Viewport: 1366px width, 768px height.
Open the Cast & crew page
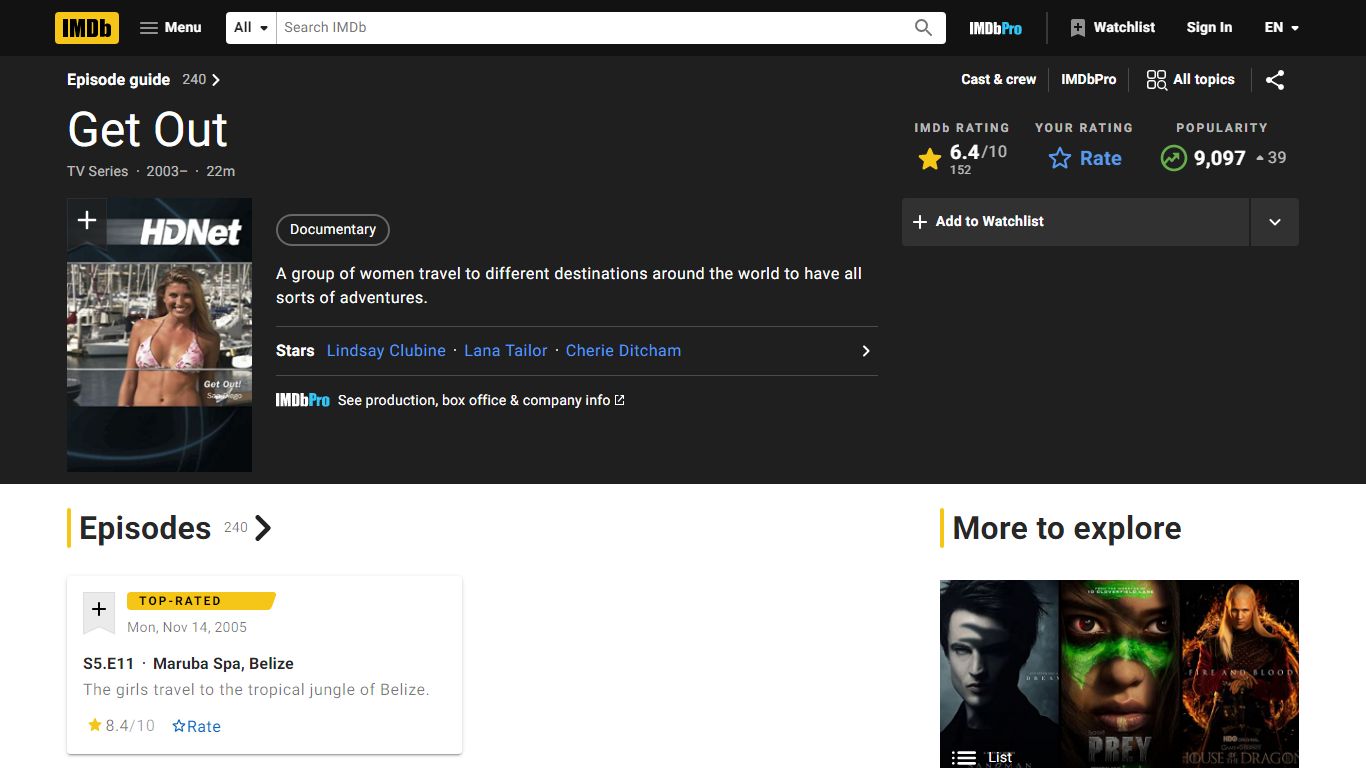pos(998,80)
